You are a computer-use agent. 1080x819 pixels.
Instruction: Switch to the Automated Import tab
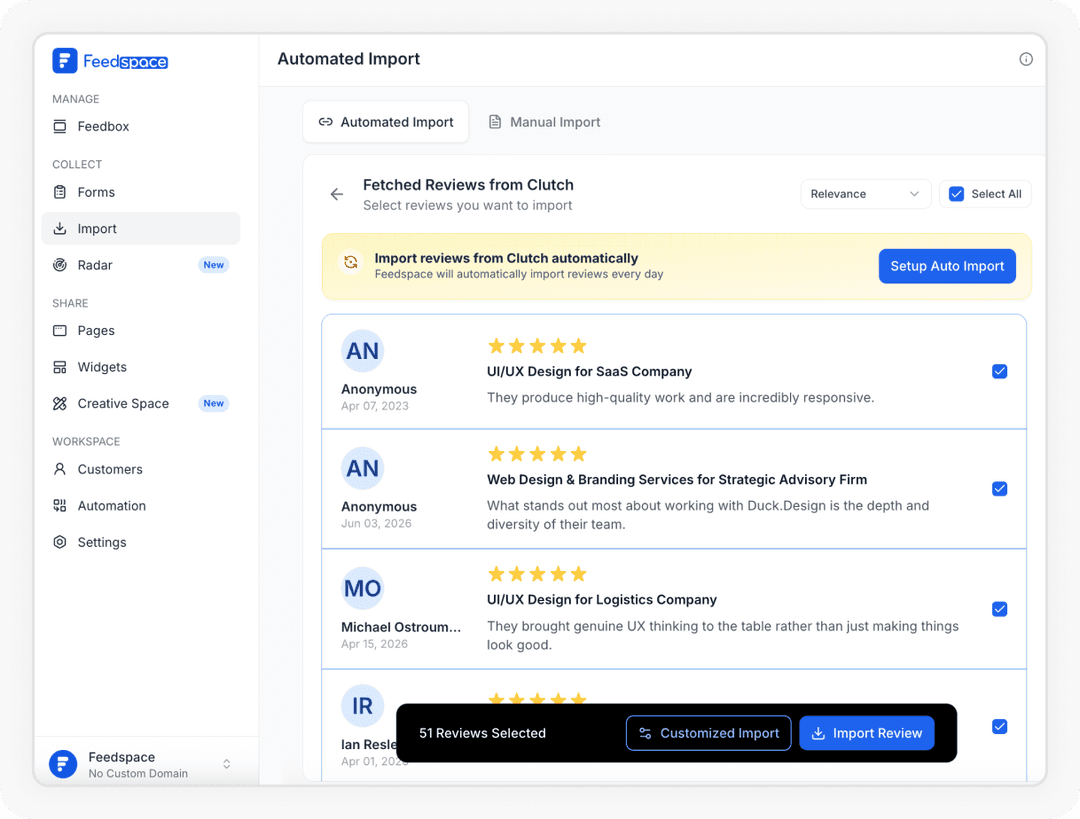(386, 122)
